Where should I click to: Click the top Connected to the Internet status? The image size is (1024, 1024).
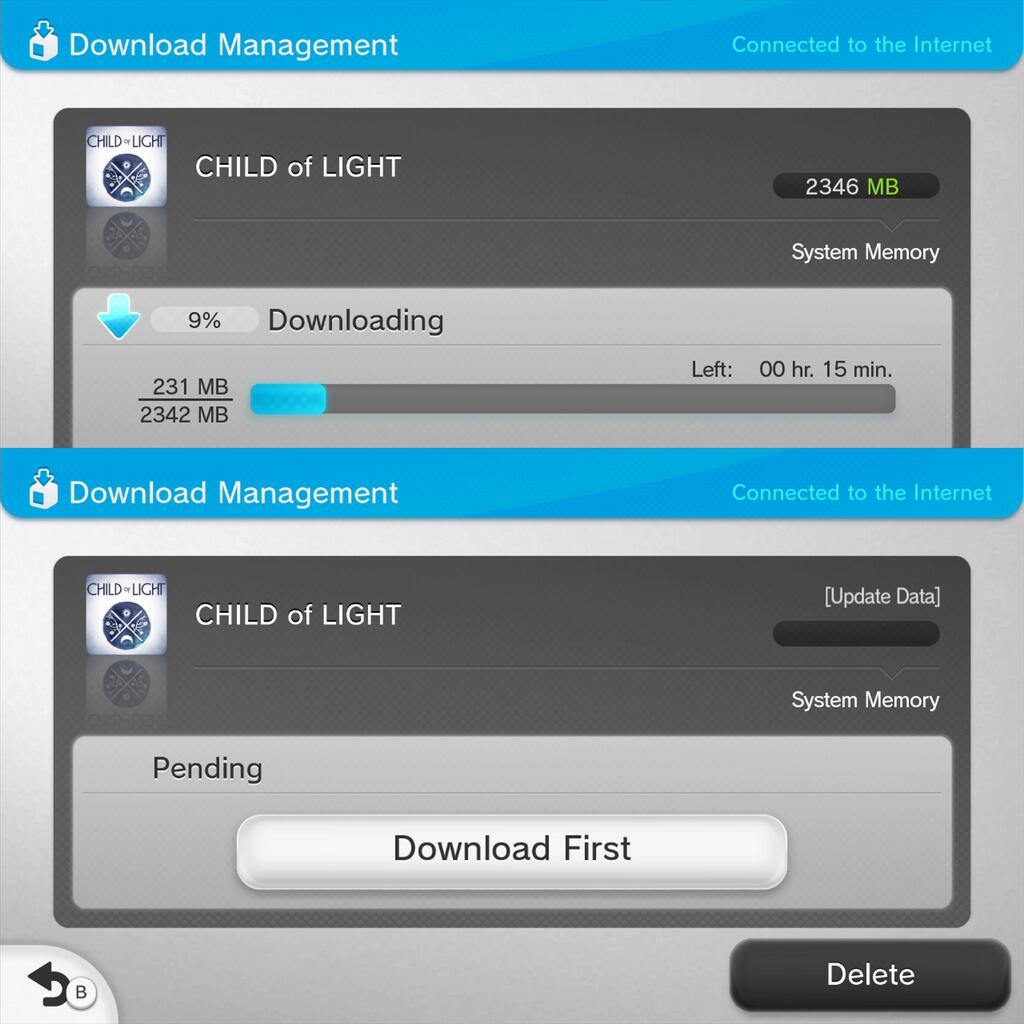tap(861, 44)
